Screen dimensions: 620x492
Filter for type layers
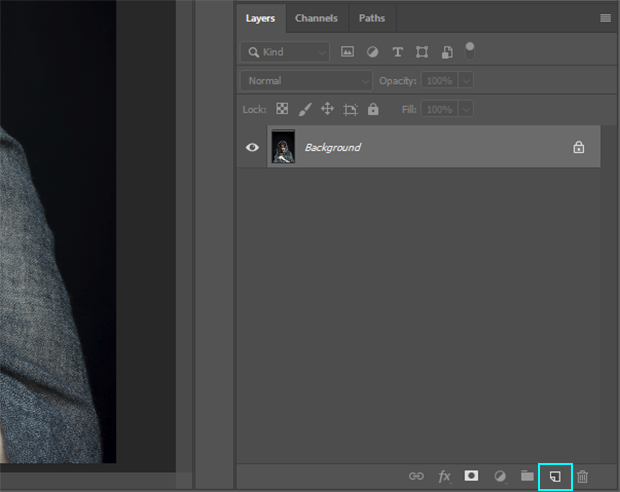[x=397, y=52]
